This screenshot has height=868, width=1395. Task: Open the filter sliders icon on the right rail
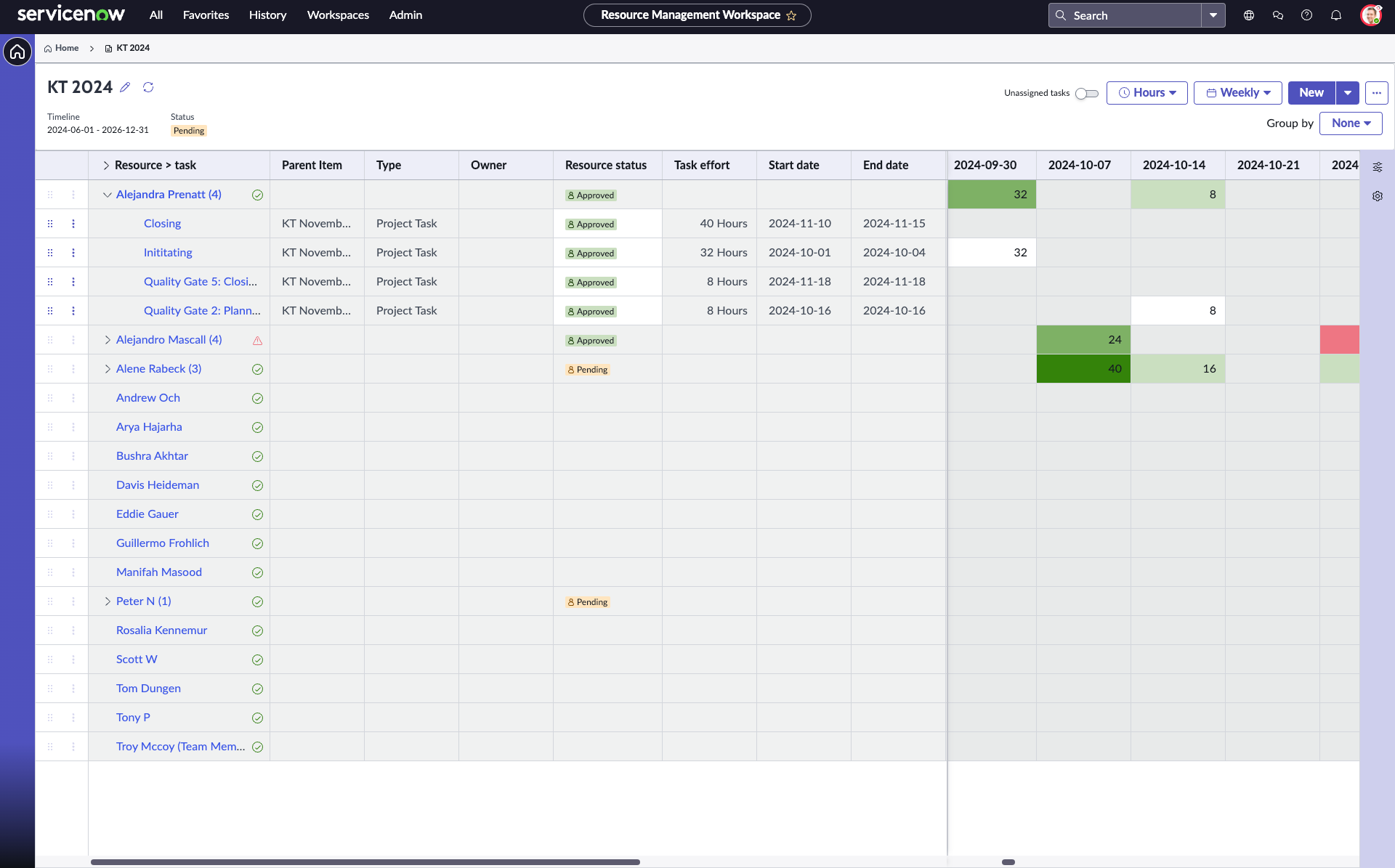coord(1378,167)
